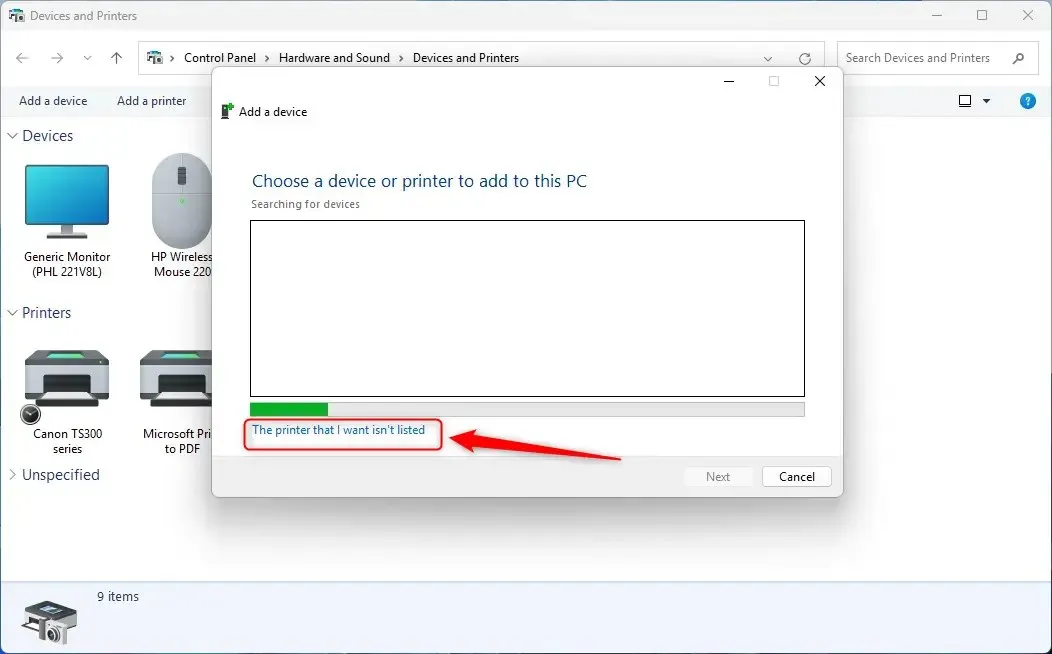Click the devices thumbnail in the status pane
This screenshot has width=1052, height=654.
49,622
